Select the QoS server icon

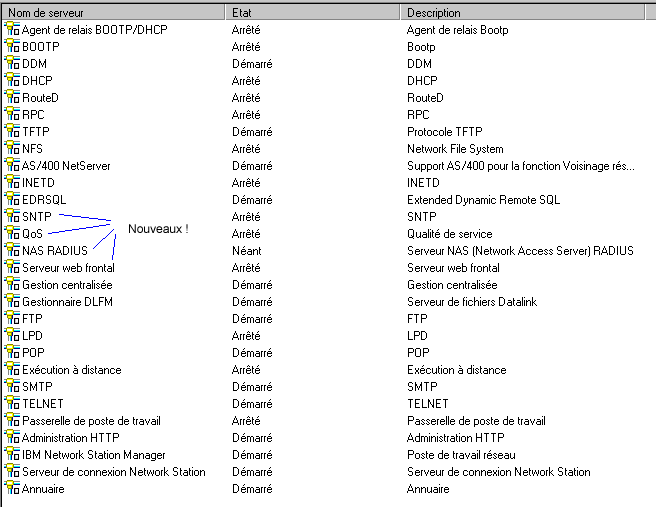coord(12,233)
